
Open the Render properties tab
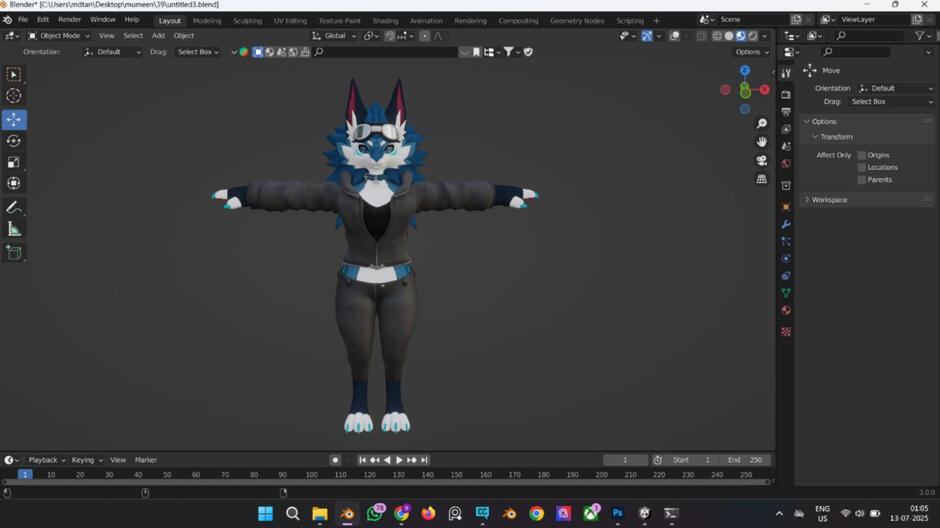[786, 95]
